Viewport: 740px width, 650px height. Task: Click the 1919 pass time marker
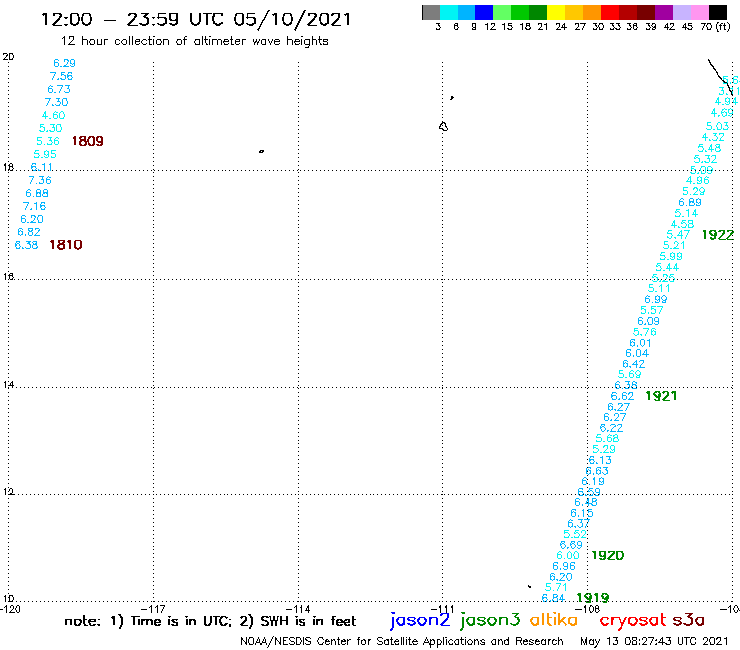(x=593, y=598)
